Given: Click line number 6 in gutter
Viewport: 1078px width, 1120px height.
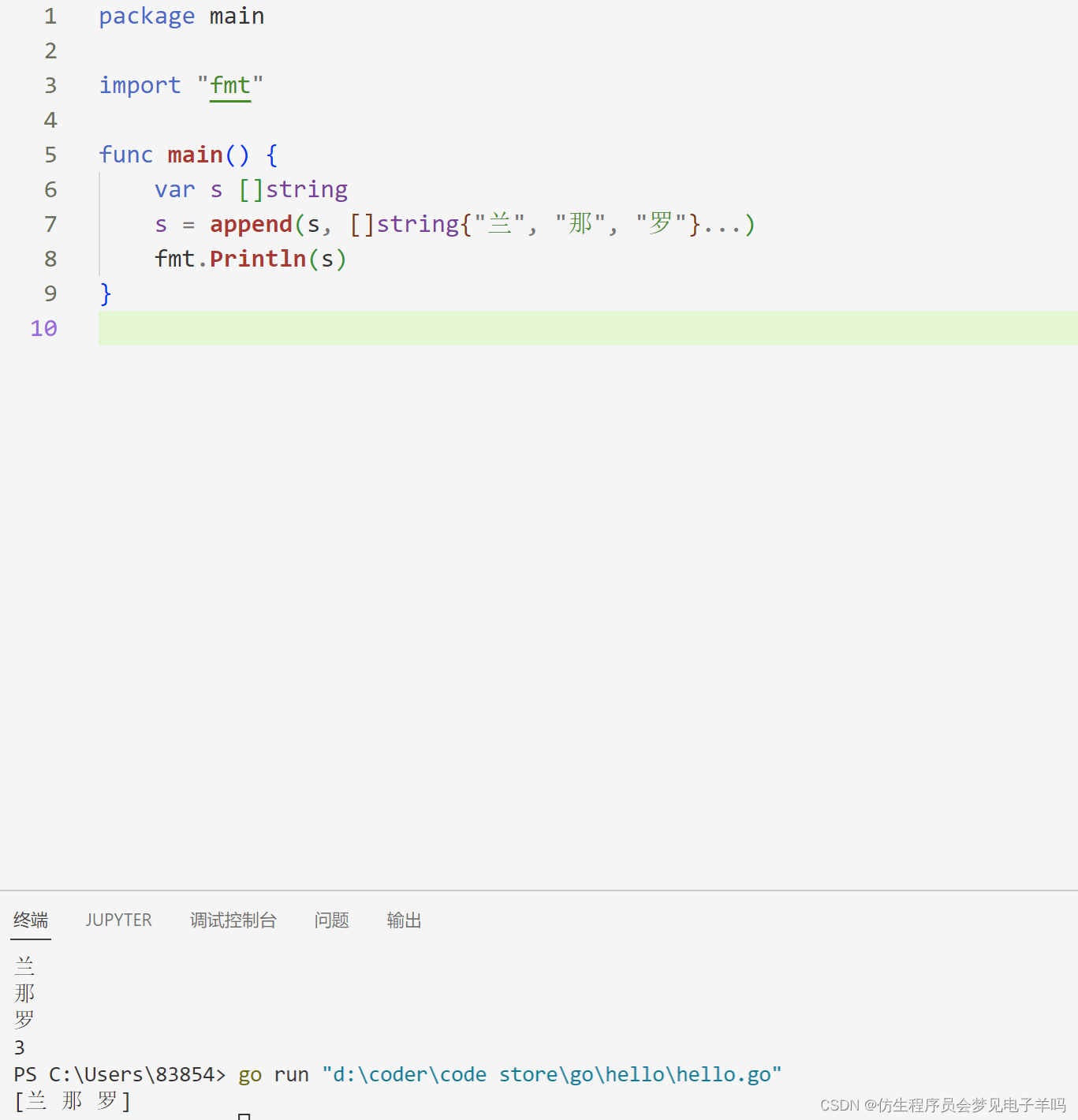Looking at the screenshot, I should click(x=50, y=189).
